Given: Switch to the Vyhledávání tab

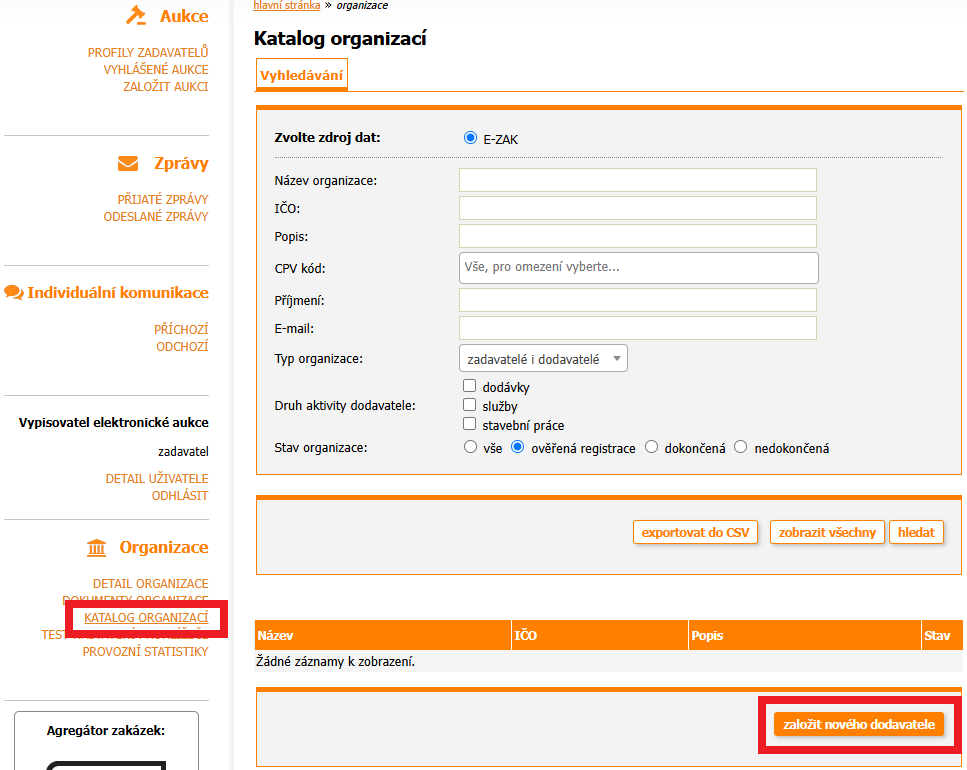Looking at the screenshot, I should (302, 75).
